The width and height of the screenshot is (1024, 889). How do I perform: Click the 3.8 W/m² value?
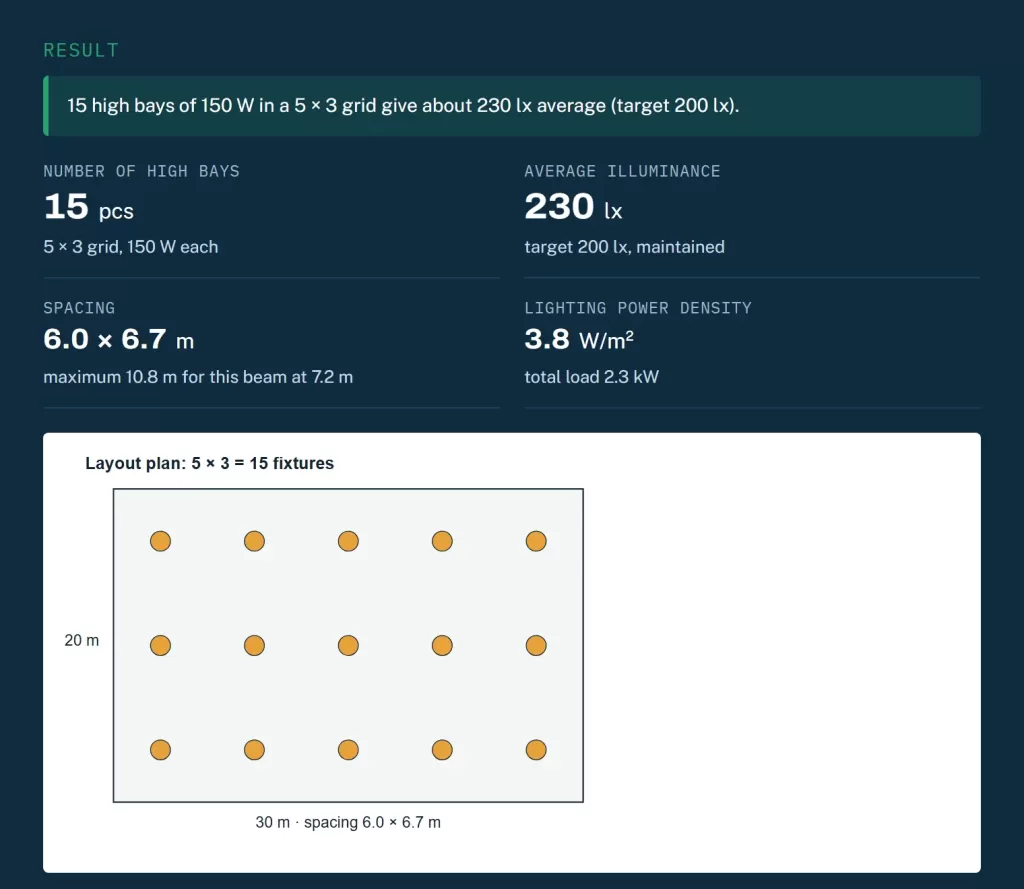[x=579, y=340]
